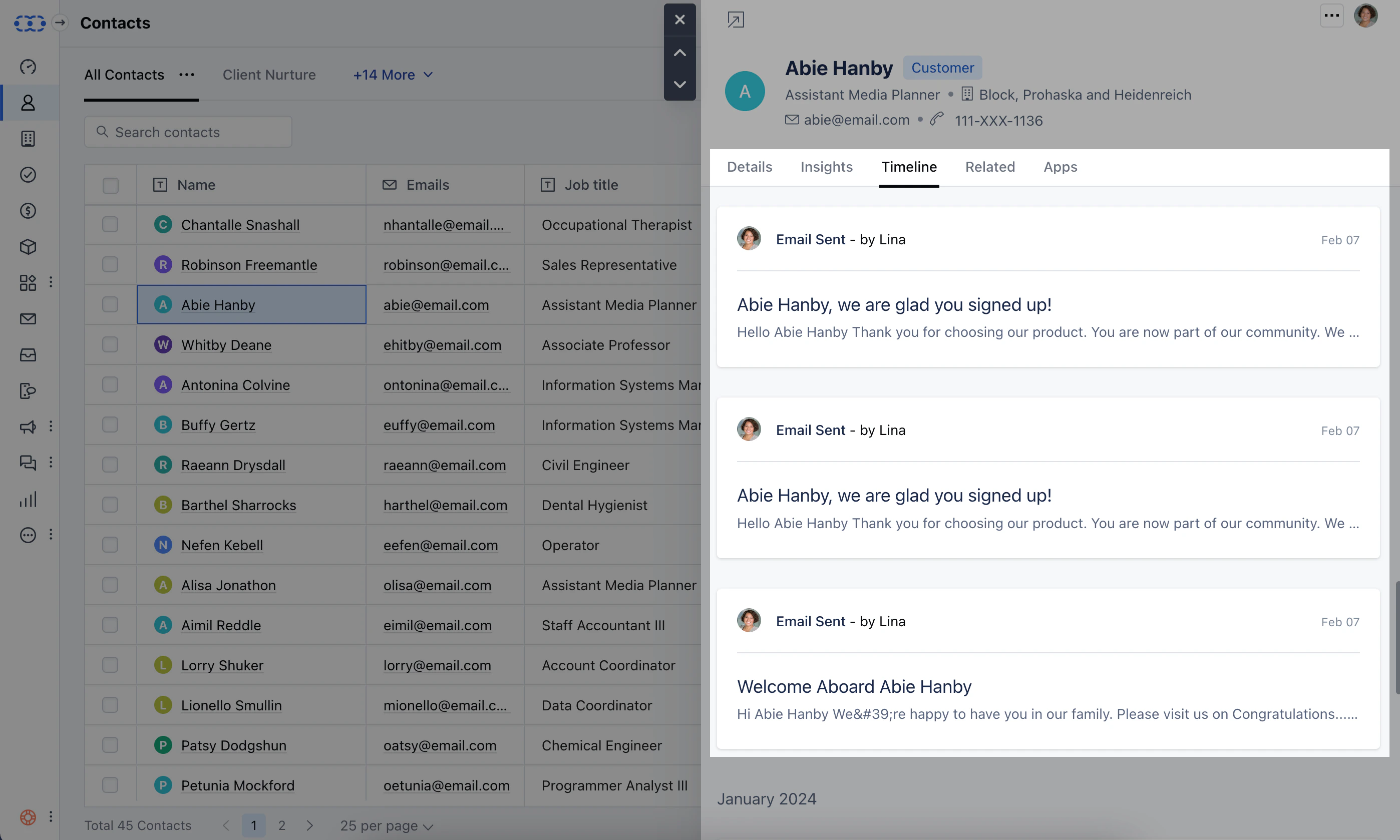Open the Welcome Aboard Abie Hanby email
Screen dimensions: 1400x840
854,687
